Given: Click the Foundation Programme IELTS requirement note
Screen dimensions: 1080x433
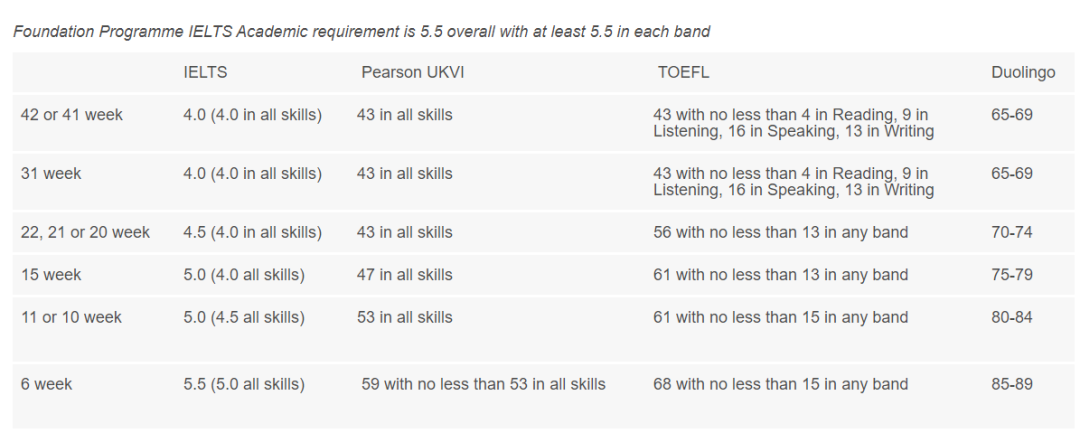Looking at the screenshot, I should click(361, 31).
